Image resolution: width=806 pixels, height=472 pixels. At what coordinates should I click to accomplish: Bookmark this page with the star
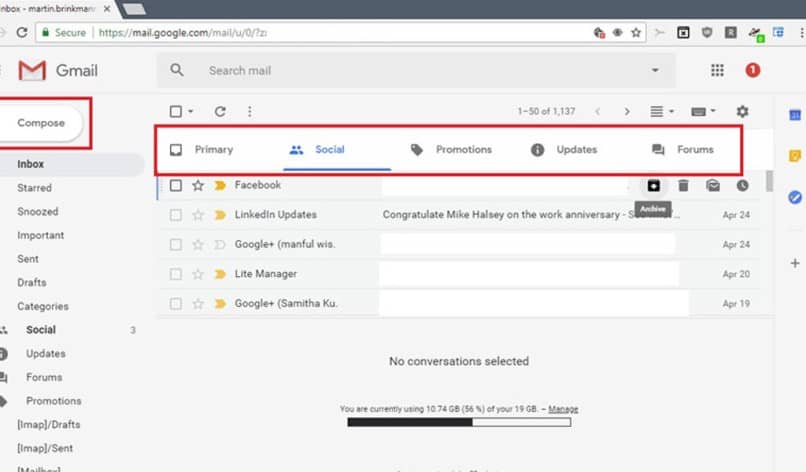tap(636, 32)
